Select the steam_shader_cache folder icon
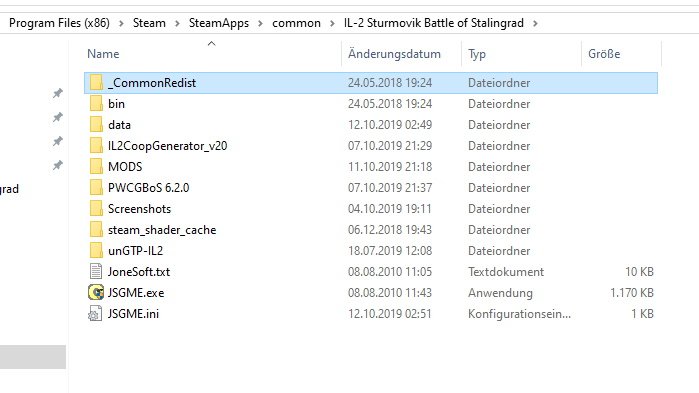The height and width of the screenshot is (393, 699). click(96, 229)
